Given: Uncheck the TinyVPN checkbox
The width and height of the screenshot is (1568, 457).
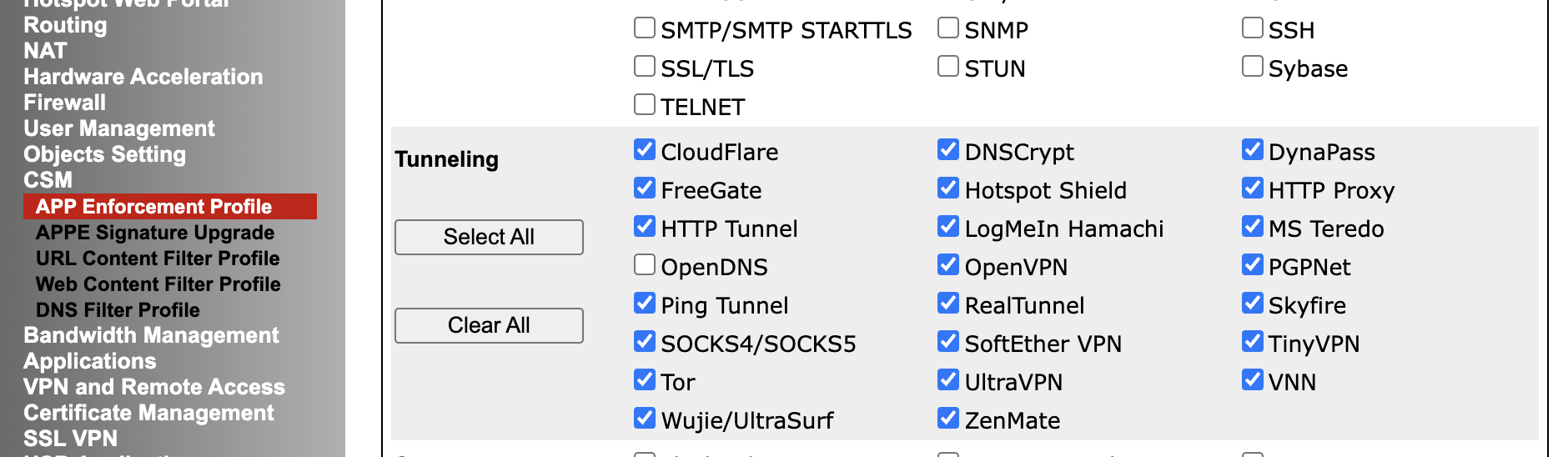Looking at the screenshot, I should pyautogui.click(x=1252, y=342).
